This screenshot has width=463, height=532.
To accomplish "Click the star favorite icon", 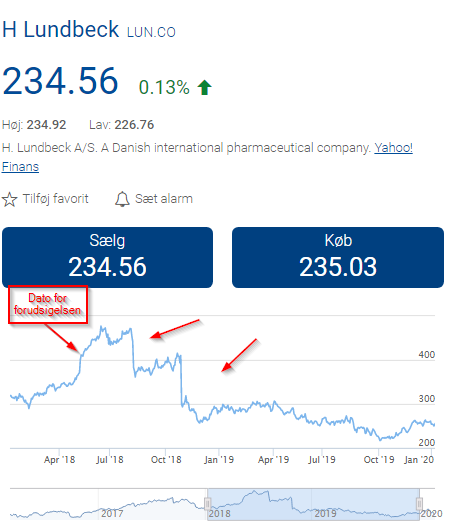I will click(9, 199).
